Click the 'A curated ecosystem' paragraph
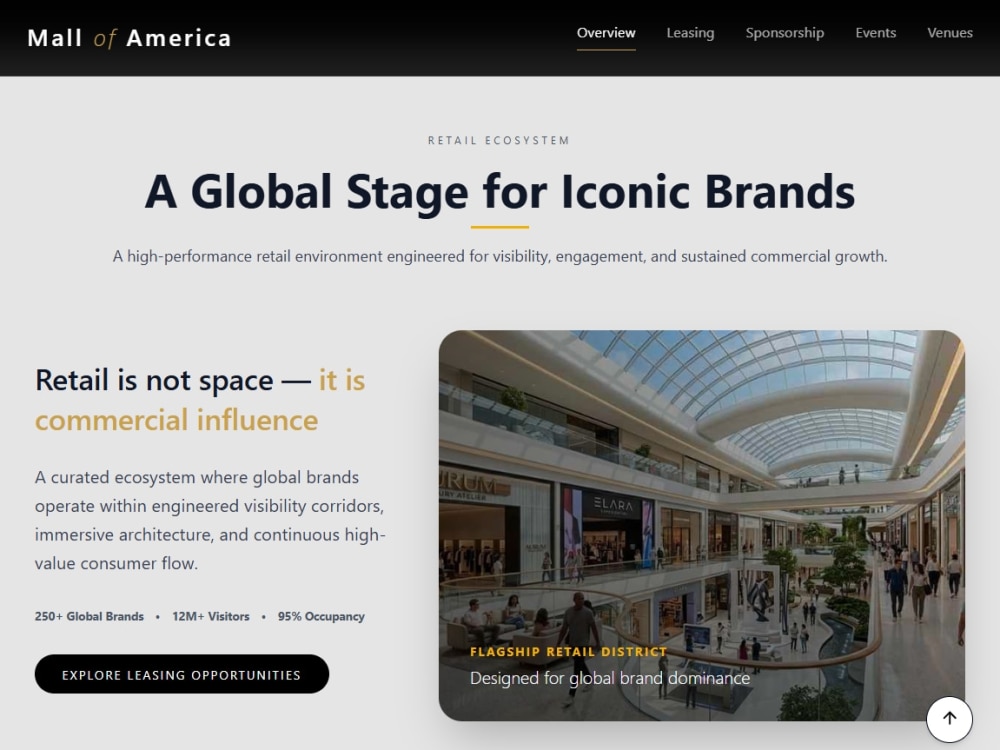1000x750 pixels. (x=210, y=520)
